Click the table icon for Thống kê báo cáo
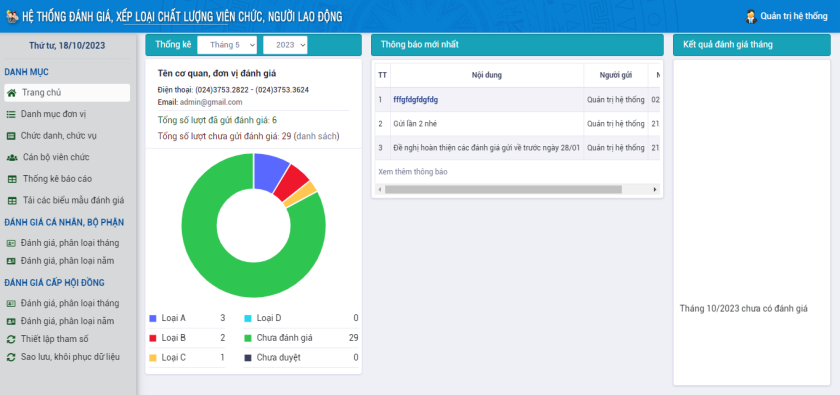 [x=12, y=178]
